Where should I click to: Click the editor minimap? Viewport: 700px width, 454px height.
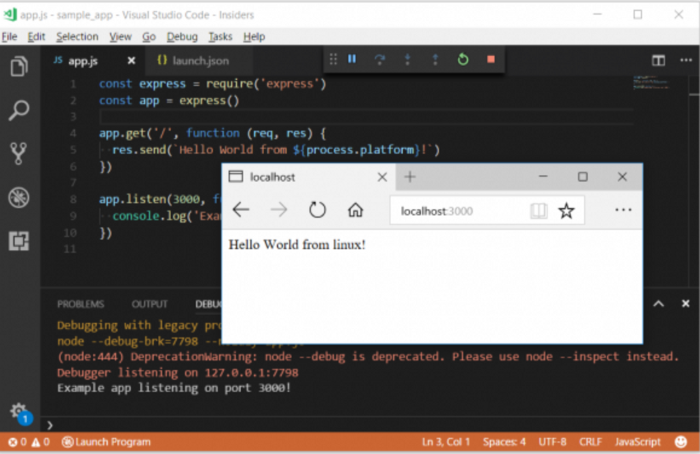pos(651,83)
